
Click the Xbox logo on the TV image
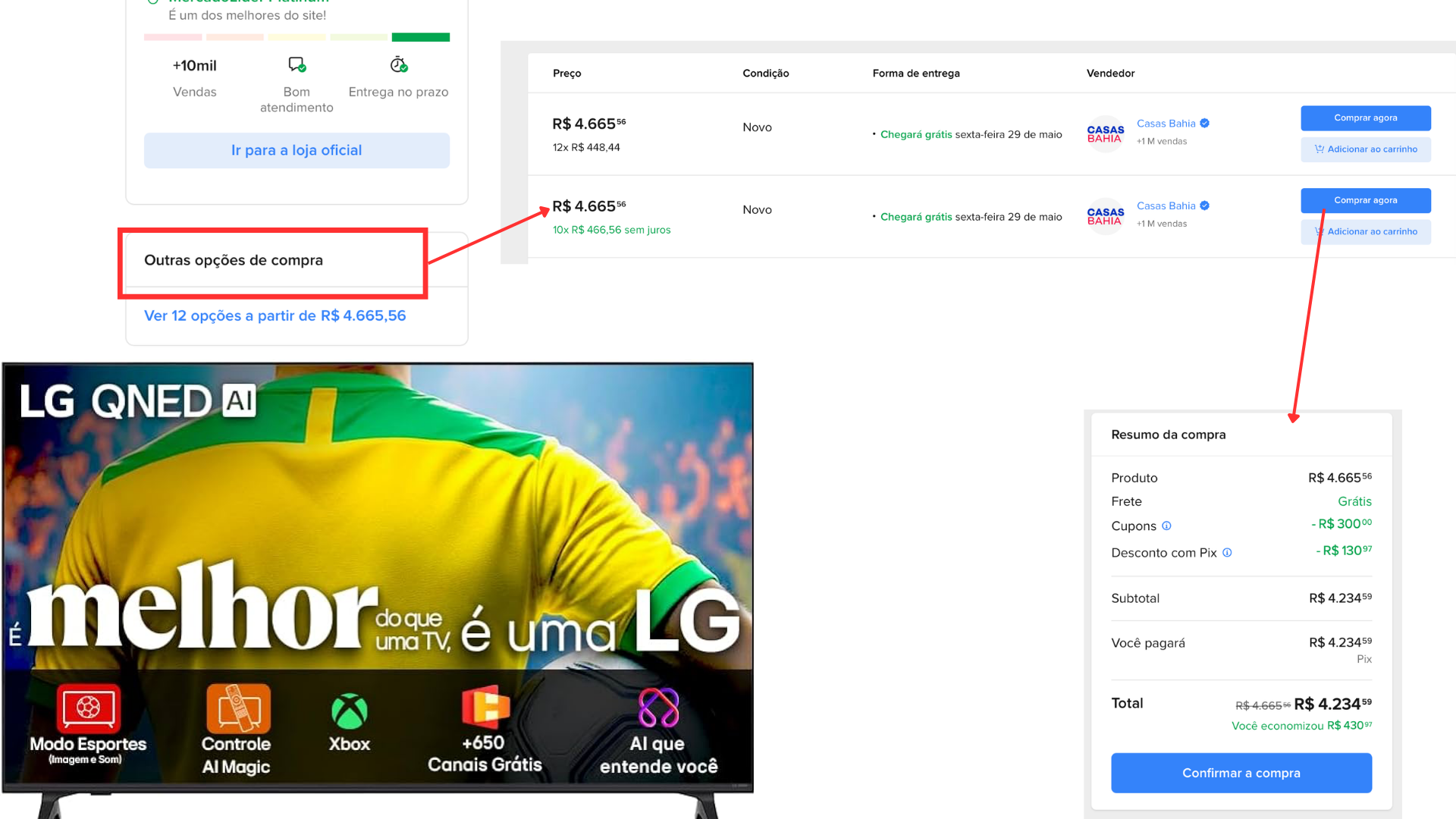[x=349, y=712]
